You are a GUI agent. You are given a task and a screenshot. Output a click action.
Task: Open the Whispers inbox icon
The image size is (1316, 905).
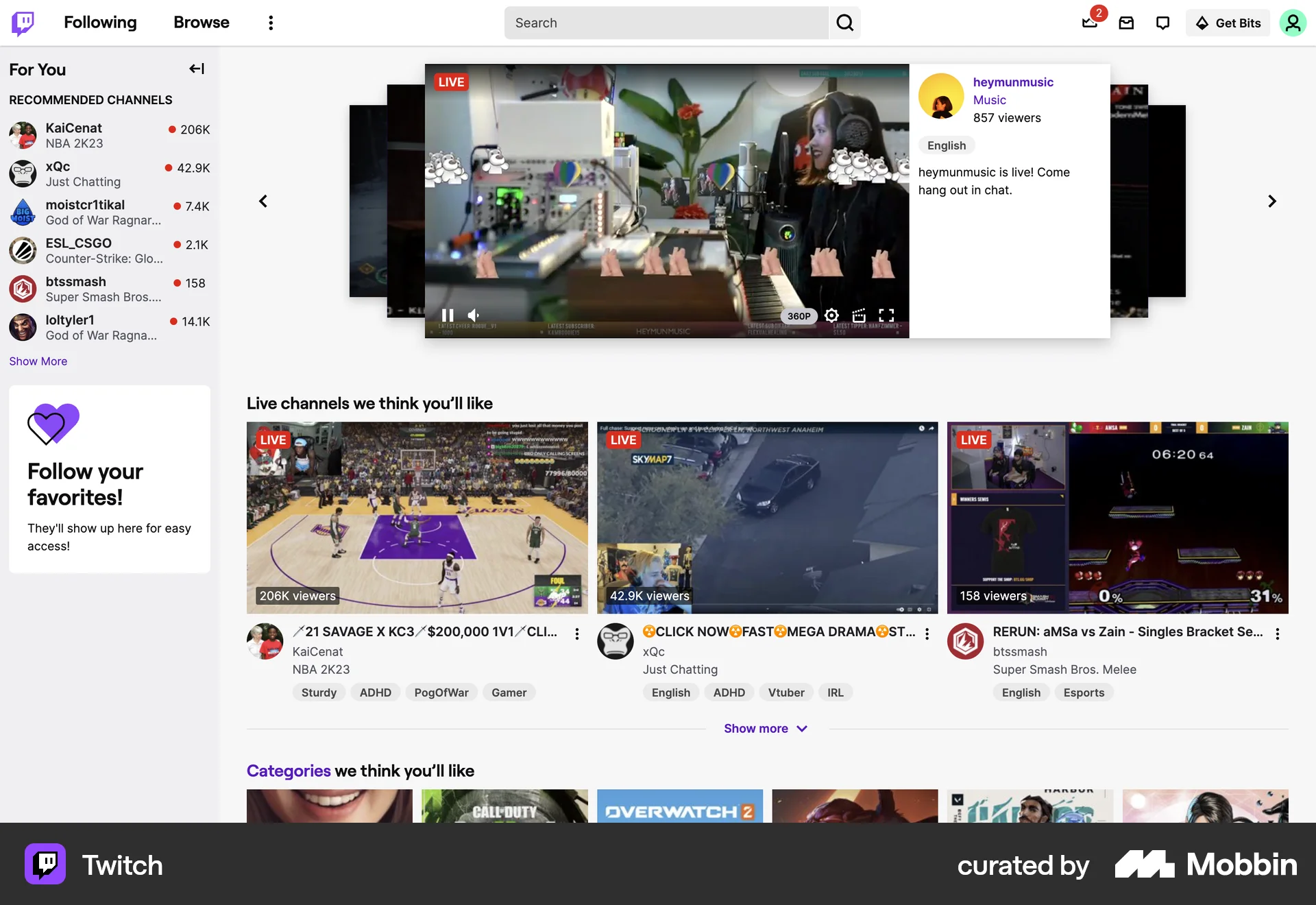pos(1126,23)
